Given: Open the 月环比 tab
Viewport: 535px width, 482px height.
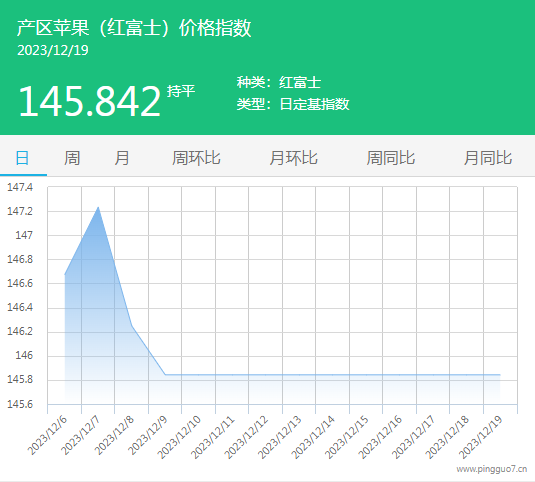Looking at the screenshot, I should [x=293, y=158].
